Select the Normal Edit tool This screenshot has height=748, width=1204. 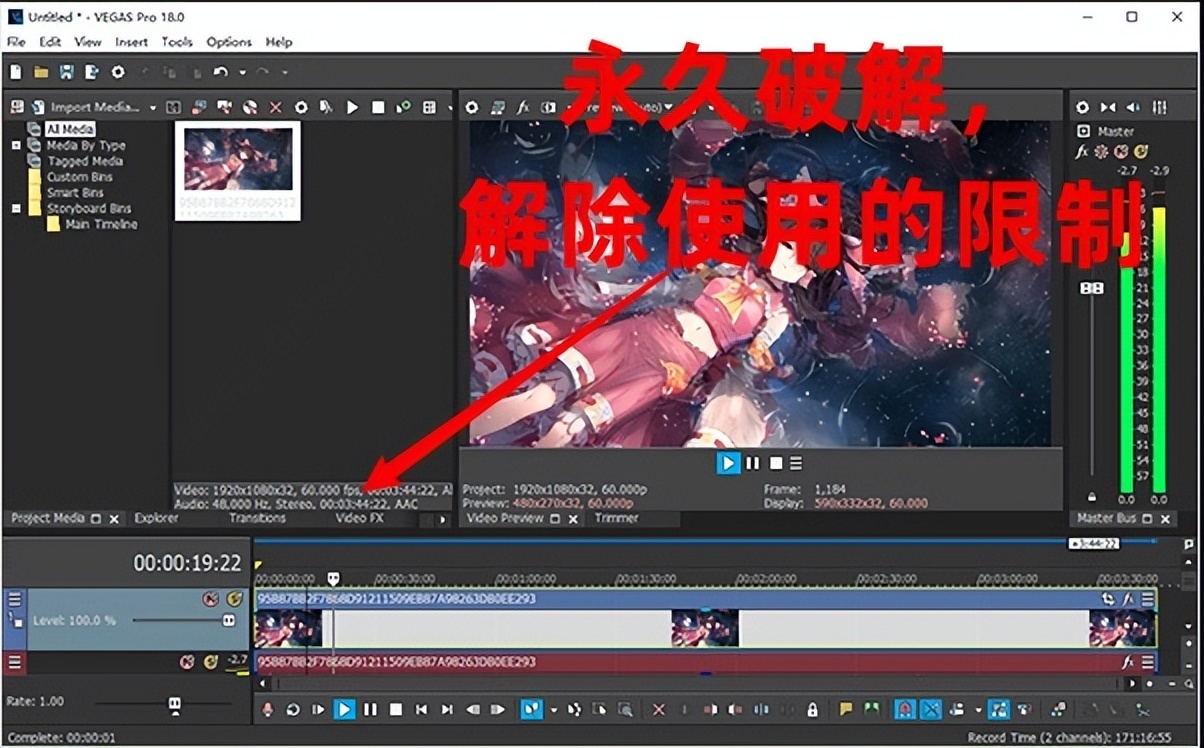(531, 709)
